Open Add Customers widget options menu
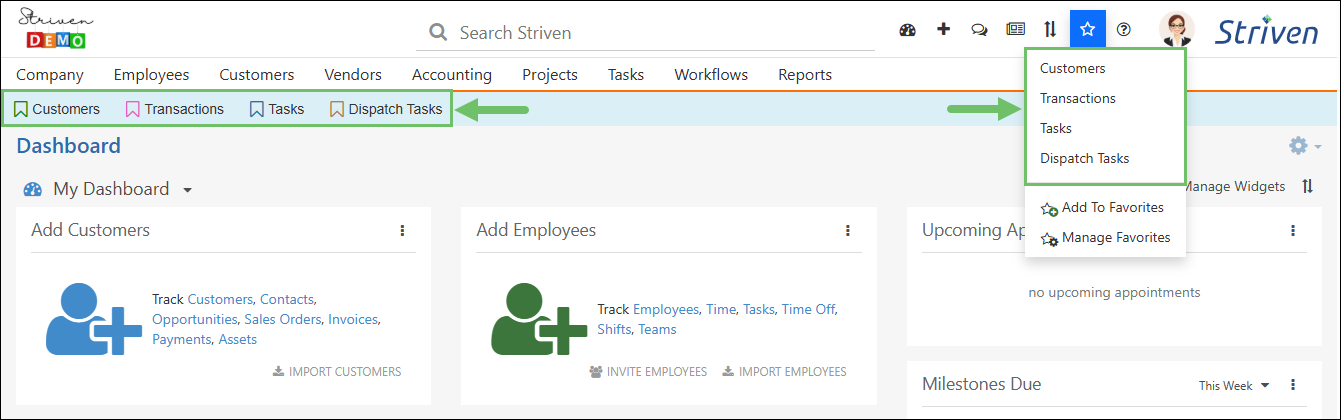Image resolution: width=1341 pixels, height=420 pixels. click(x=402, y=230)
